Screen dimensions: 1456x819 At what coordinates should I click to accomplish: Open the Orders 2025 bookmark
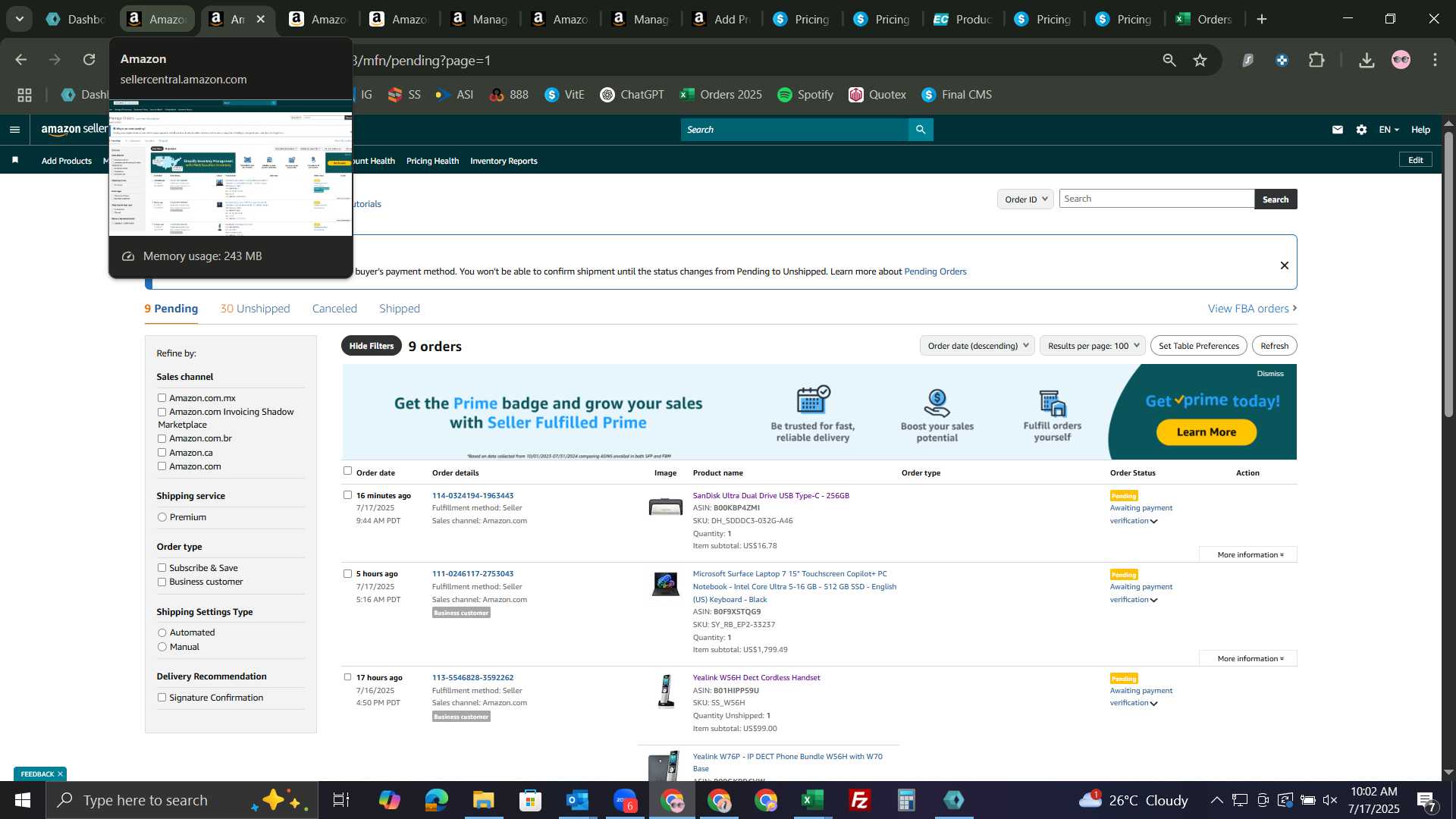[720, 95]
